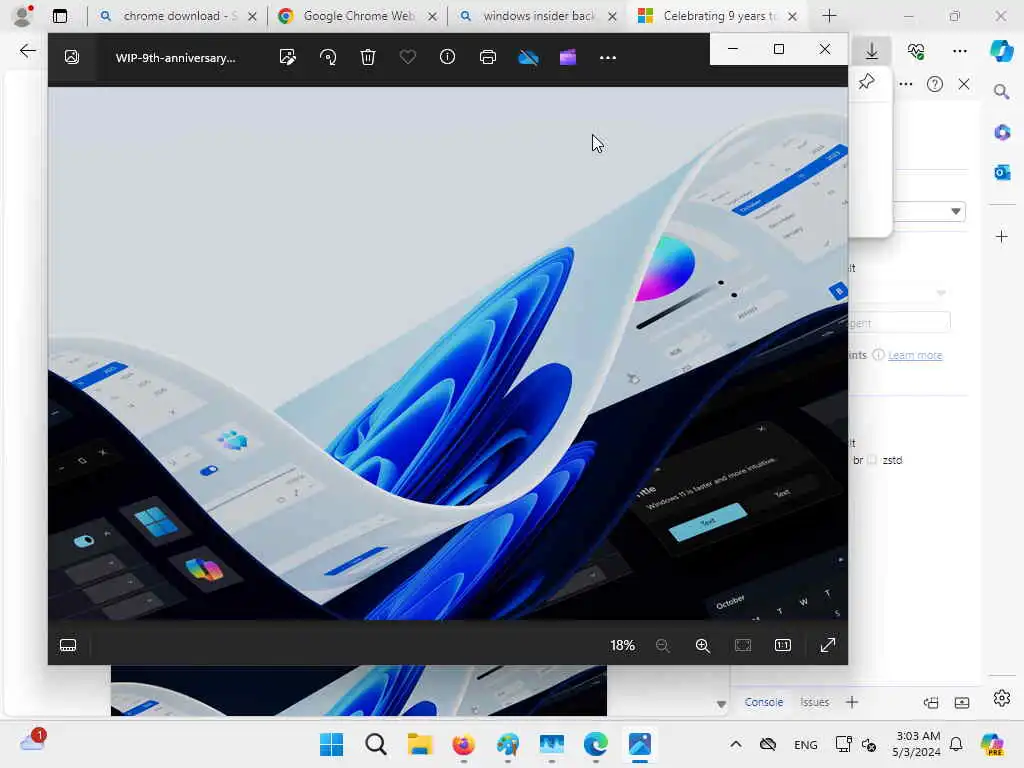Open the file info panel in Photos

(447, 57)
